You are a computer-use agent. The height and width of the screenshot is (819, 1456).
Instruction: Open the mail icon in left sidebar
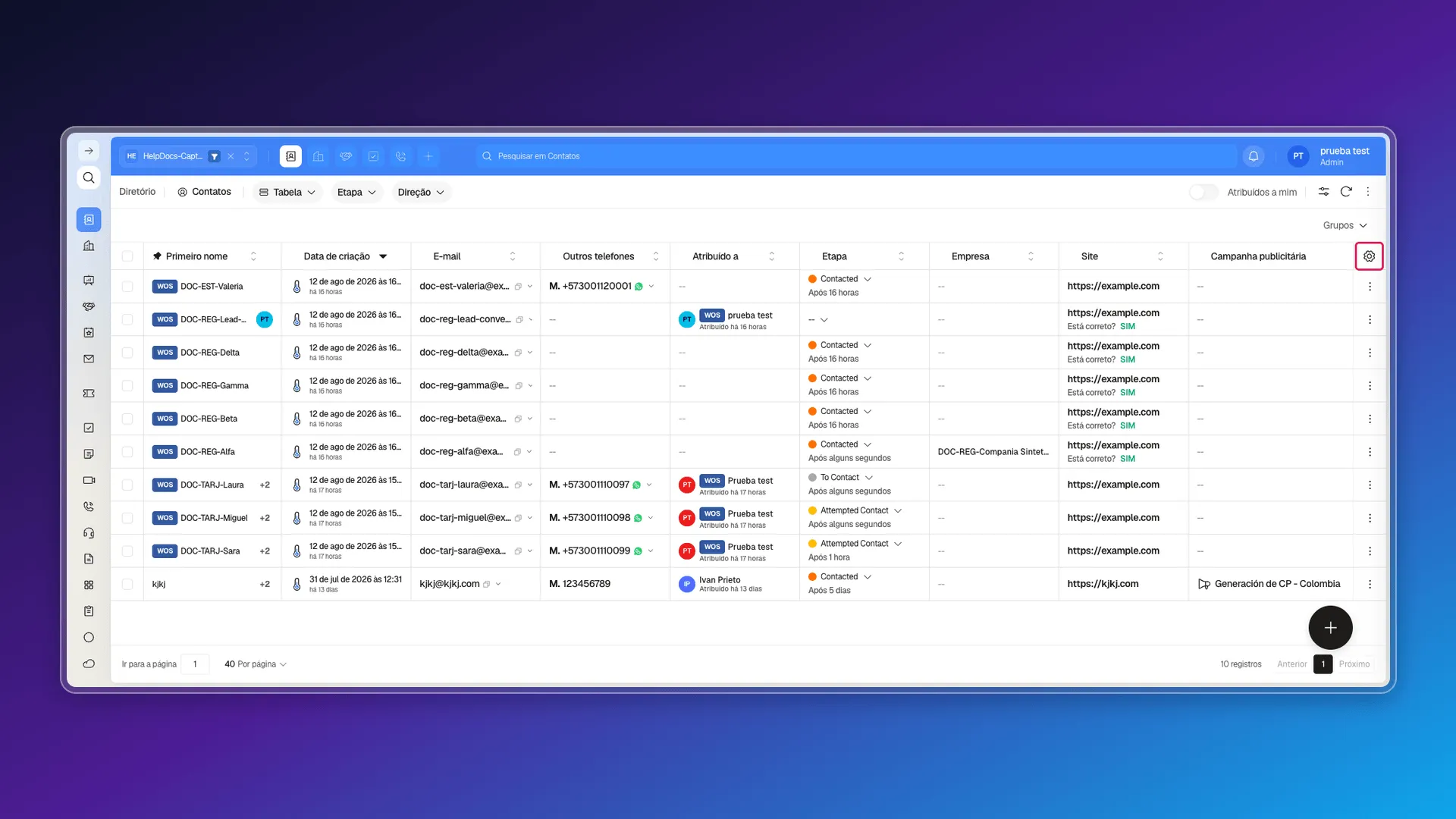89,359
